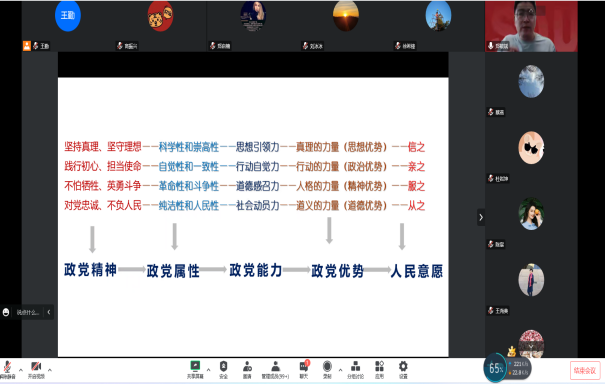Click the red End Meeting button

585,370
